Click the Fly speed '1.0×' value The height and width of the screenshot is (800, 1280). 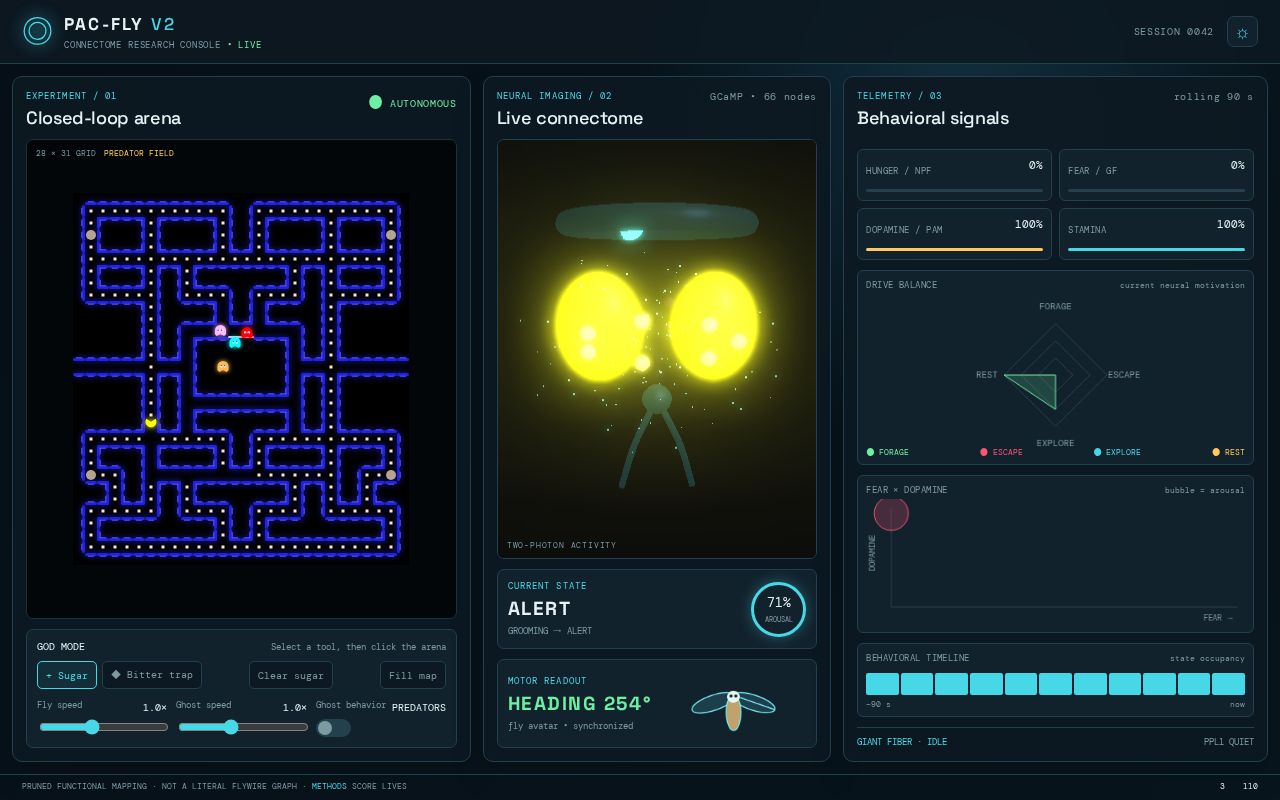click(155, 708)
